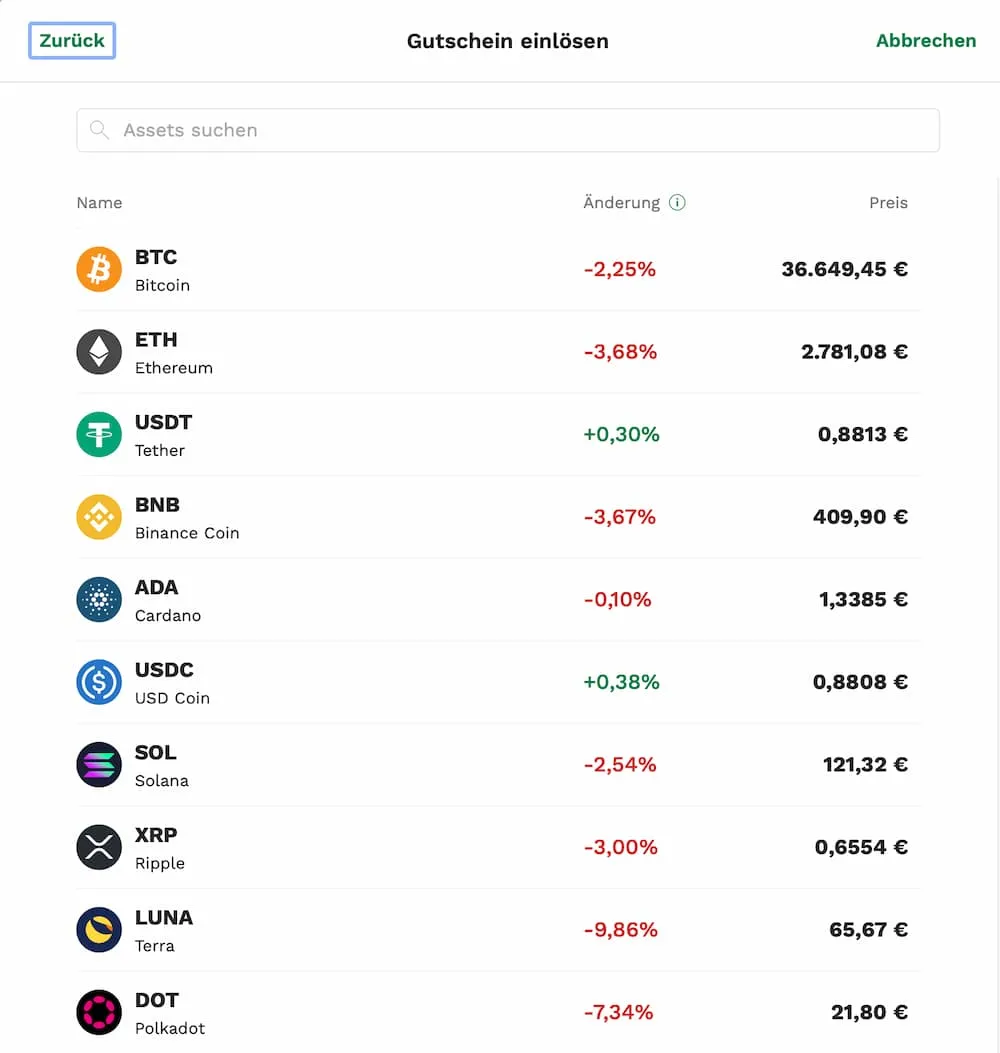The image size is (1000, 1053).
Task: Click the Cardano blue dotted icon
Action: 99,600
